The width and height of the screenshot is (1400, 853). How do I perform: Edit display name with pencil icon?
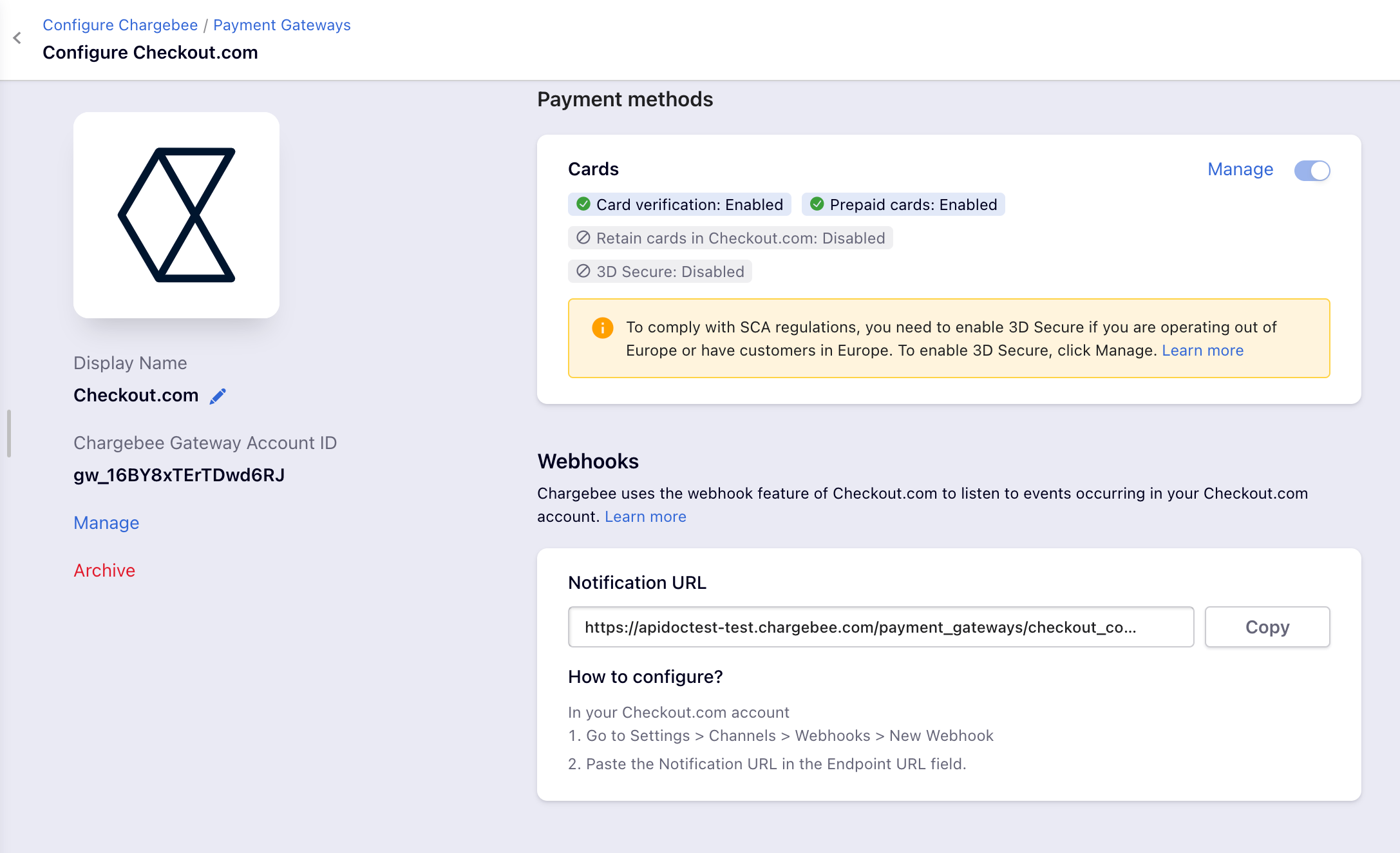[218, 396]
